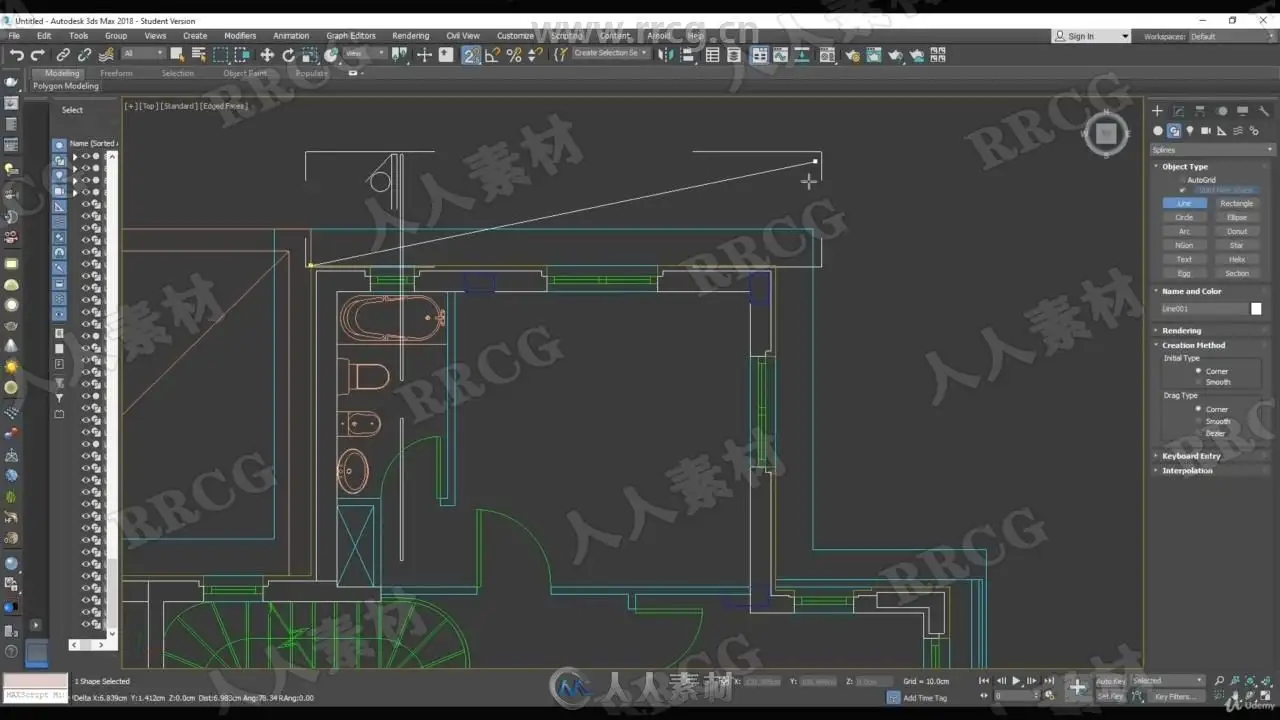This screenshot has width=1280, height=720.
Task: Activate the Select and Scale tool
Action: tap(310, 55)
